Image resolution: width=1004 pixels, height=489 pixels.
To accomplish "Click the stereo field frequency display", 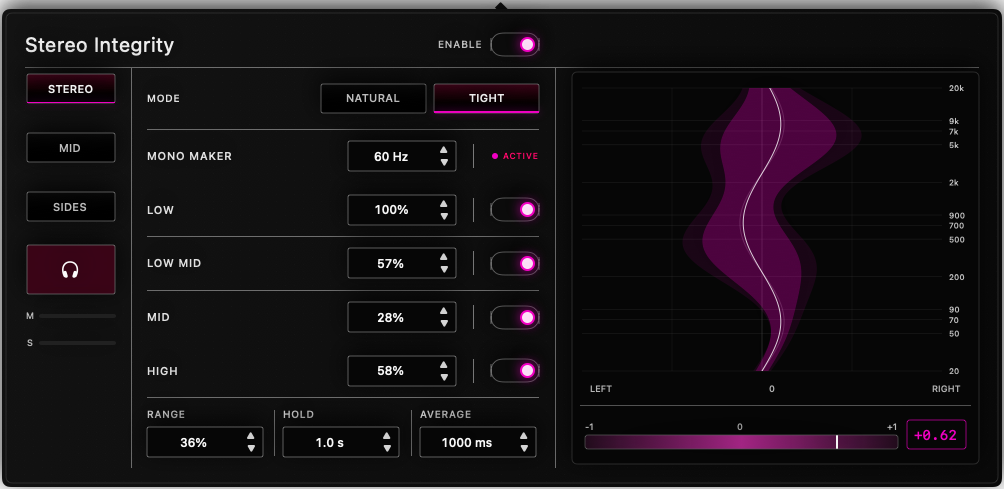I will point(762,229).
